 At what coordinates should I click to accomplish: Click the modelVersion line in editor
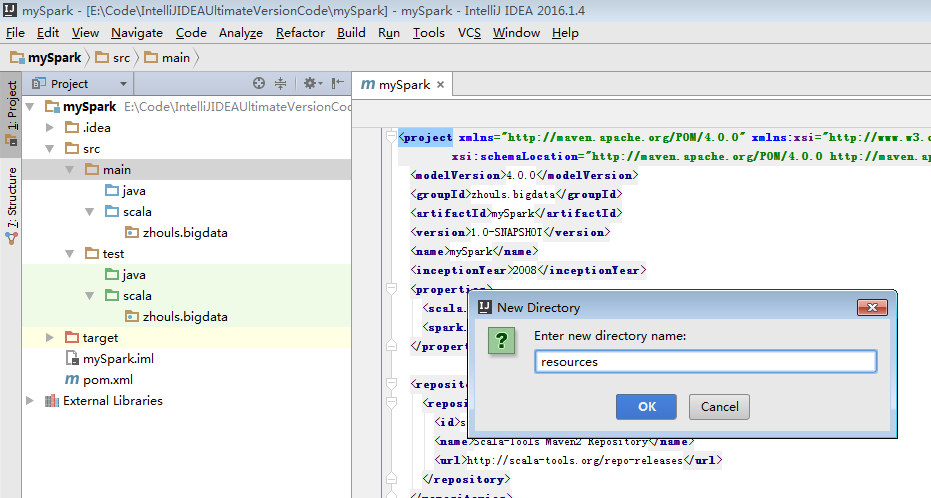pos(524,175)
